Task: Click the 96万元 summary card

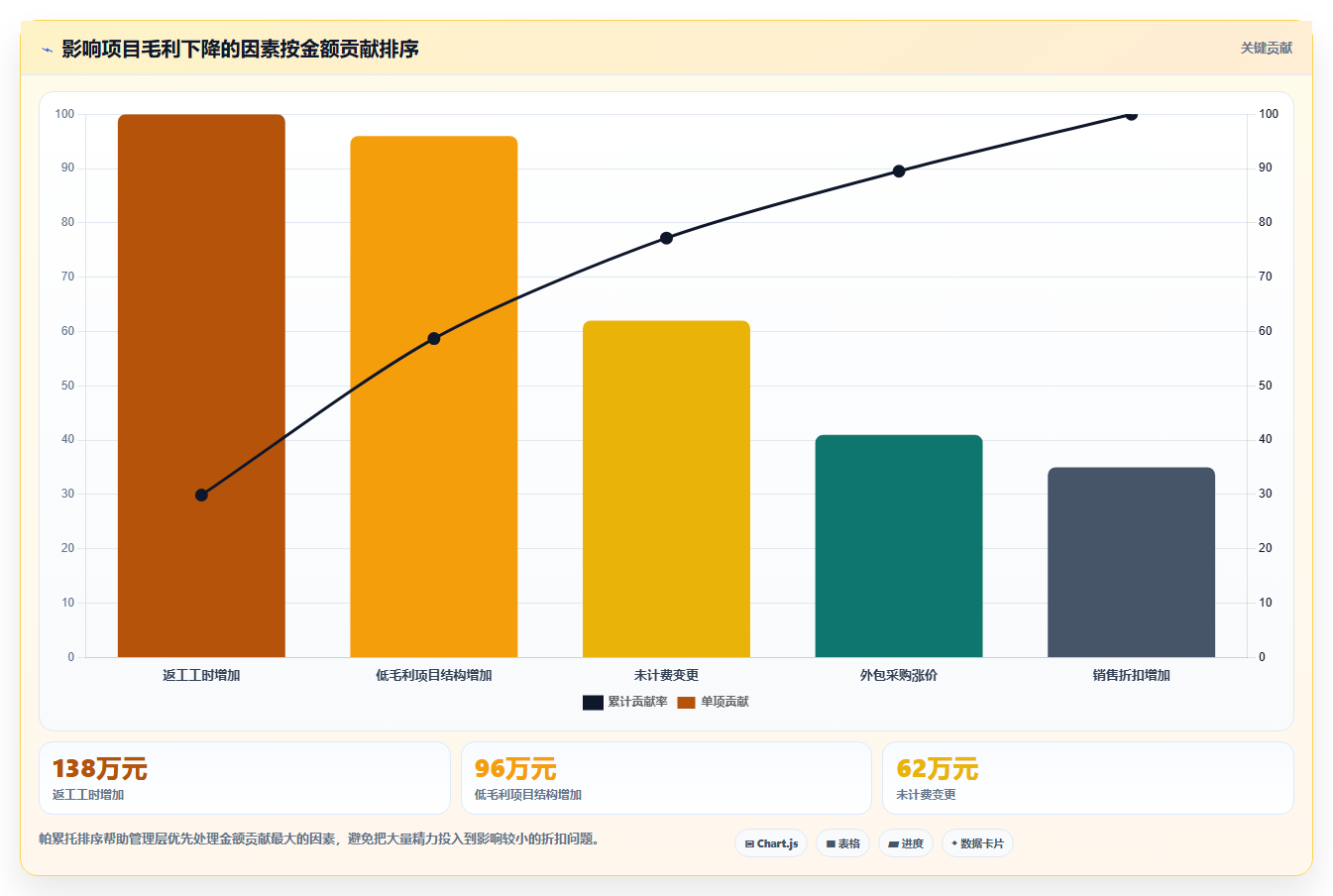Action: tap(666, 778)
